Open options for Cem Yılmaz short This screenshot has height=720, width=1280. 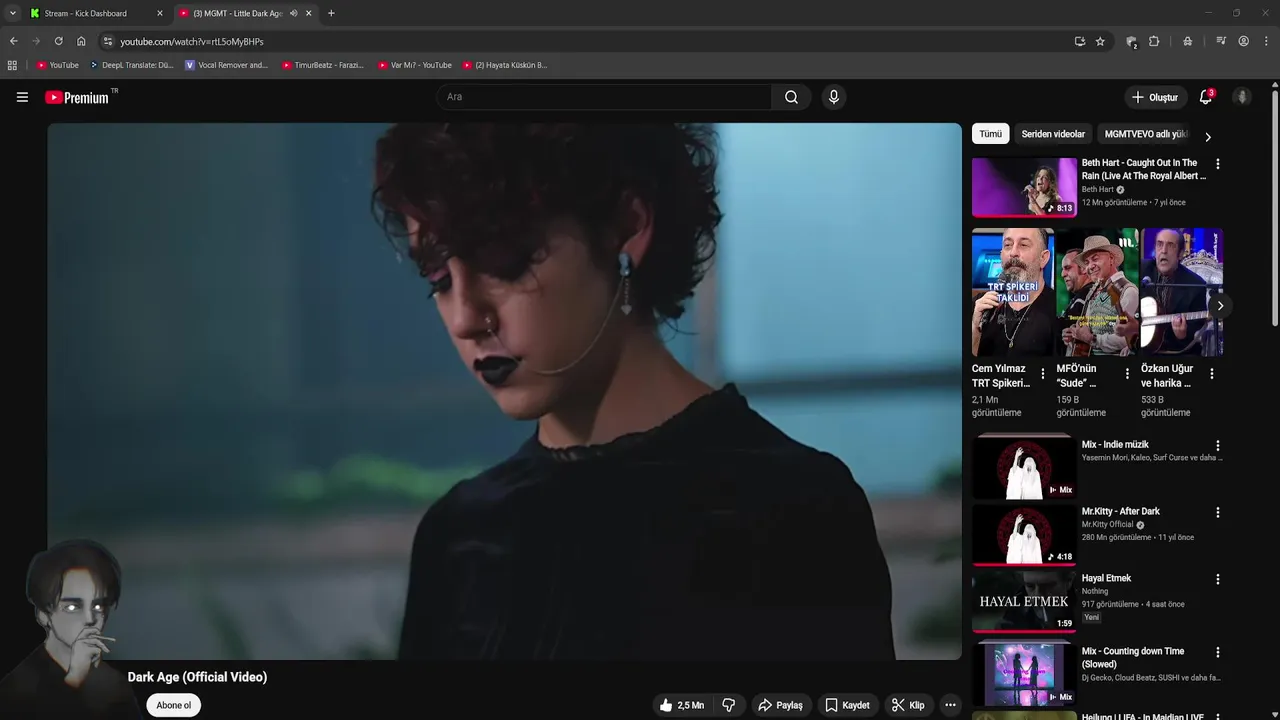(x=1043, y=374)
